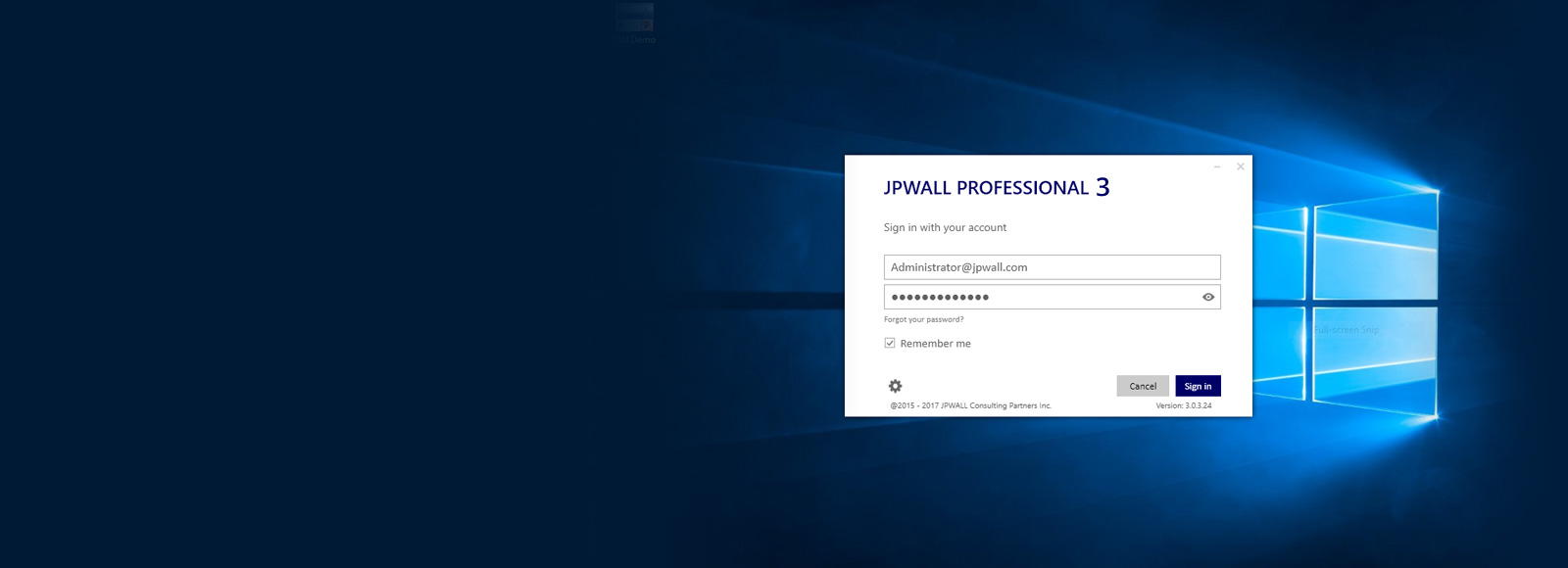This screenshot has width=1568, height=568.
Task: Close the JPWALL sign-in dialog
Action: [x=1241, y=166]
